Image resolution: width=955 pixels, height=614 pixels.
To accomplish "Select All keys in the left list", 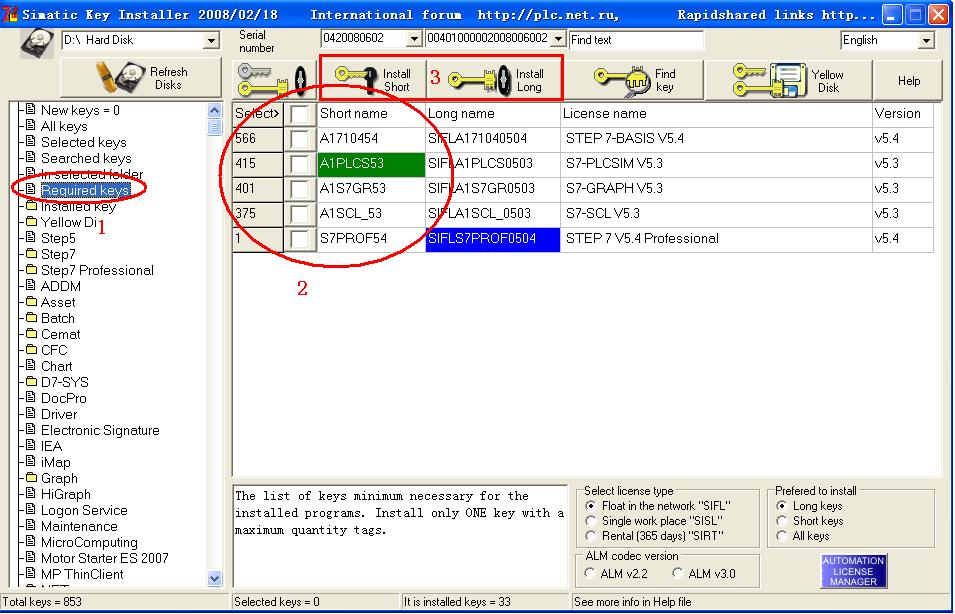I will point(64,126).
